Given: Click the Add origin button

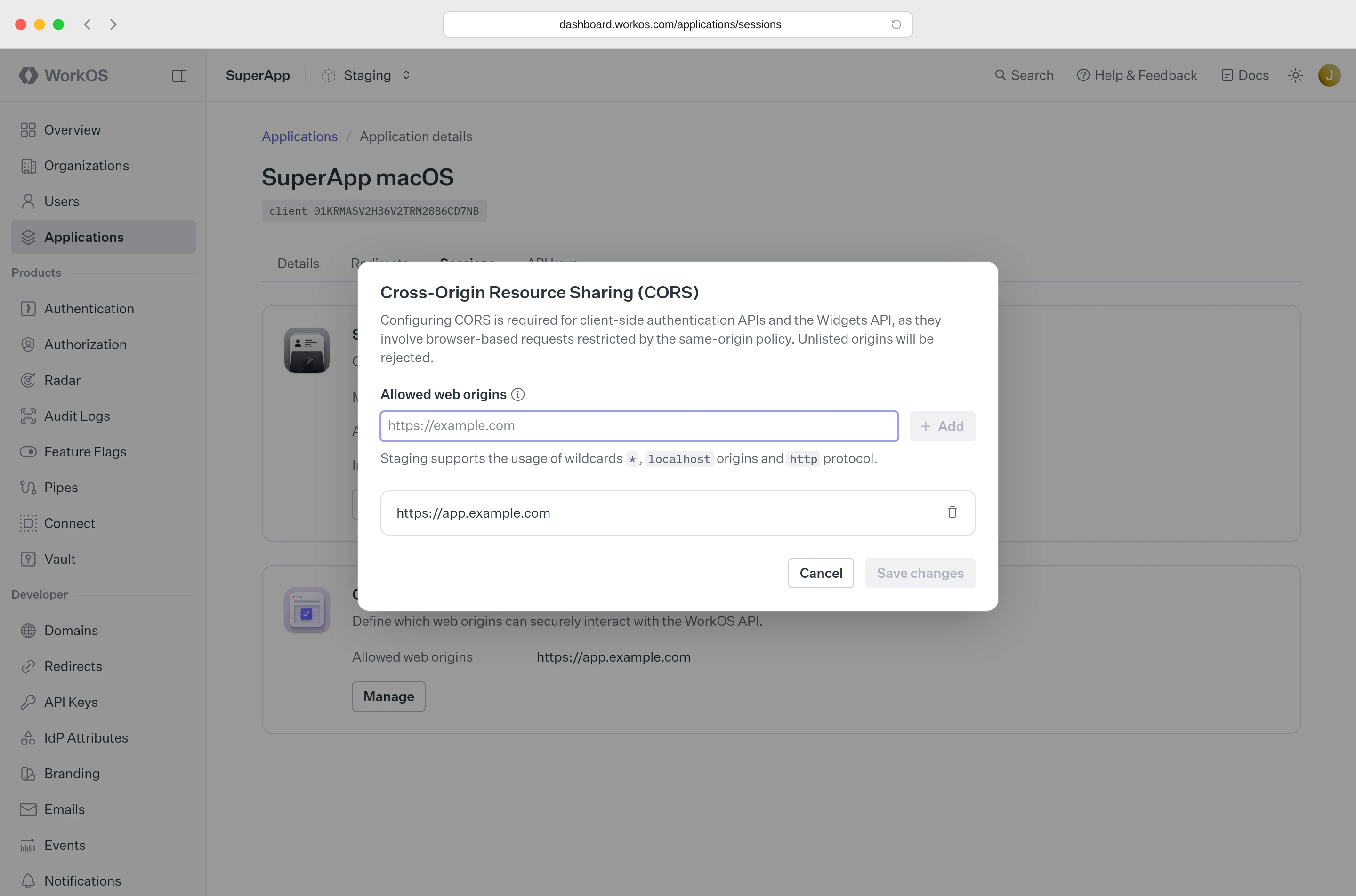Looking at the screenshot, I should (942, 426).
